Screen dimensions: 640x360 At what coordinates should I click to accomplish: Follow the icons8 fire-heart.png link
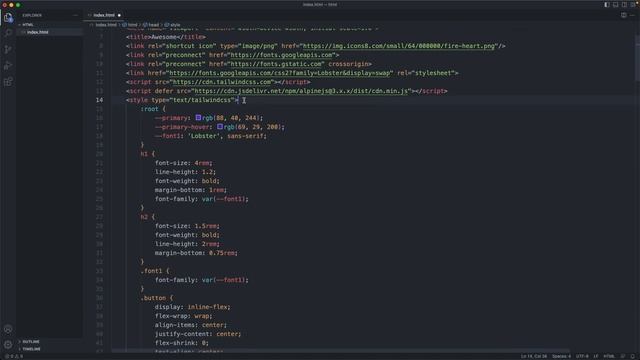(399, 46)
